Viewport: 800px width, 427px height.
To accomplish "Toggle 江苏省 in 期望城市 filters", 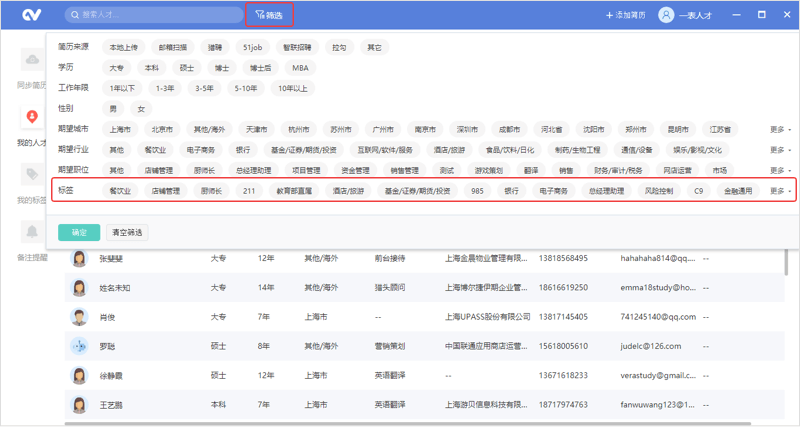I will click(x=720, y=130).
